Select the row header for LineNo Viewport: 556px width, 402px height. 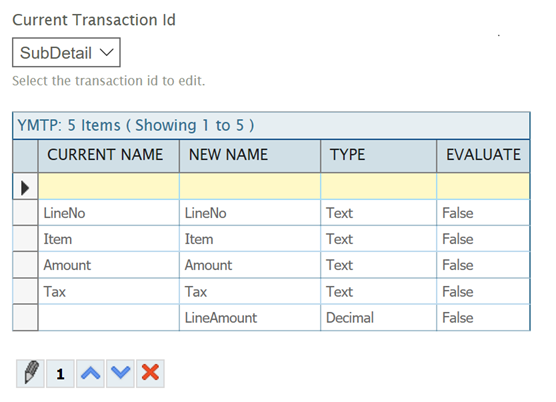(x=25, y=213)
